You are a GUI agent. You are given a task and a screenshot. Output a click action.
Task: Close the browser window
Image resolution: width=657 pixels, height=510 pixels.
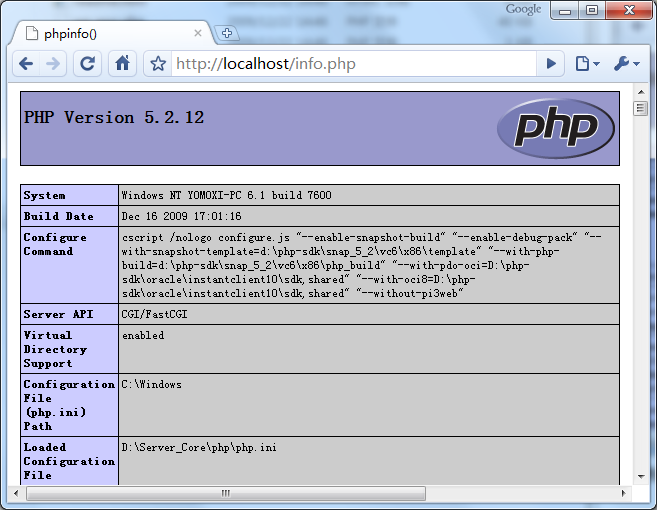pyautogui.click(x=629, y=10)
